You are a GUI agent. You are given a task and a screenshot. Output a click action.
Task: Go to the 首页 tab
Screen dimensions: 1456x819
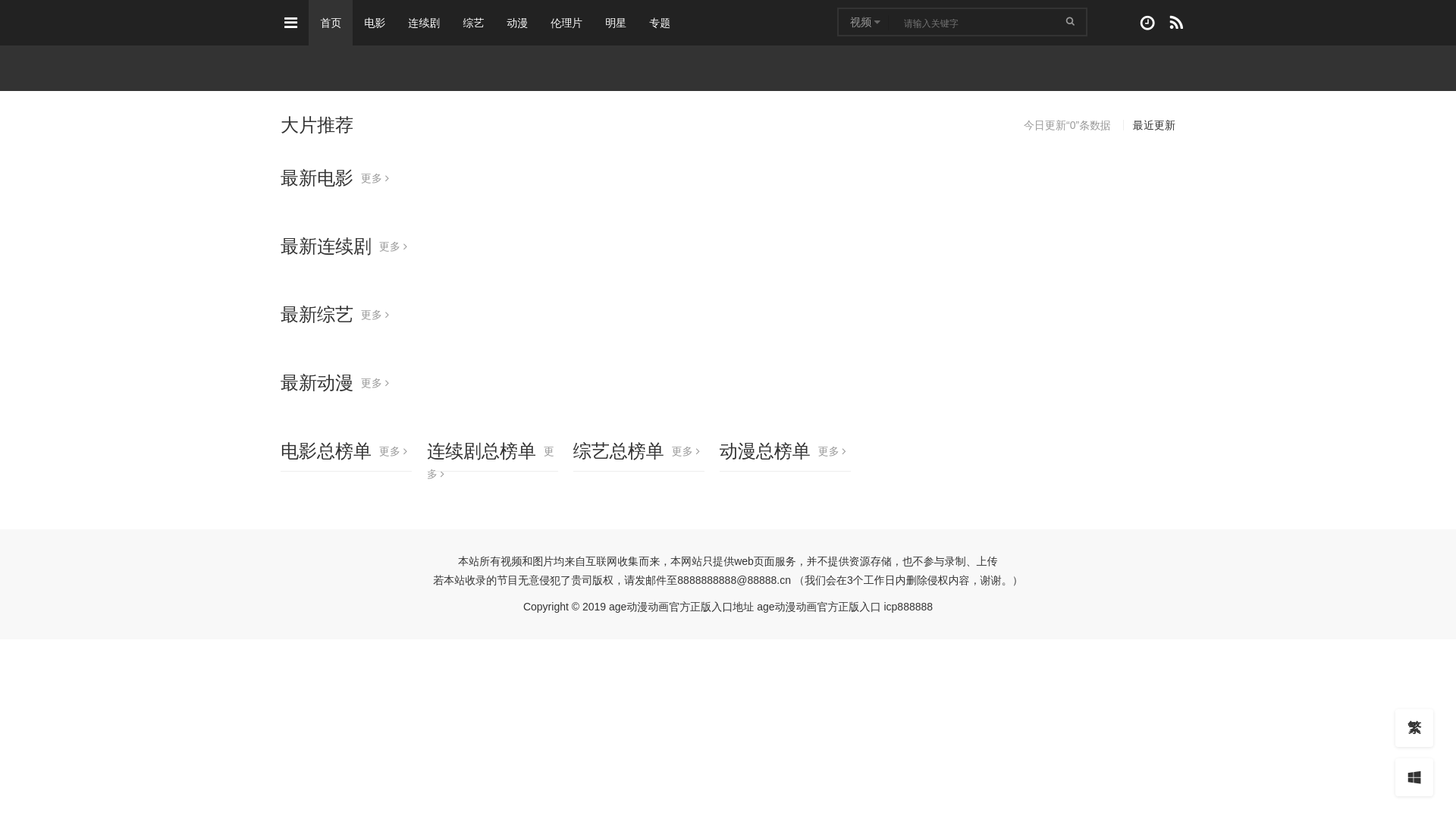331,23
